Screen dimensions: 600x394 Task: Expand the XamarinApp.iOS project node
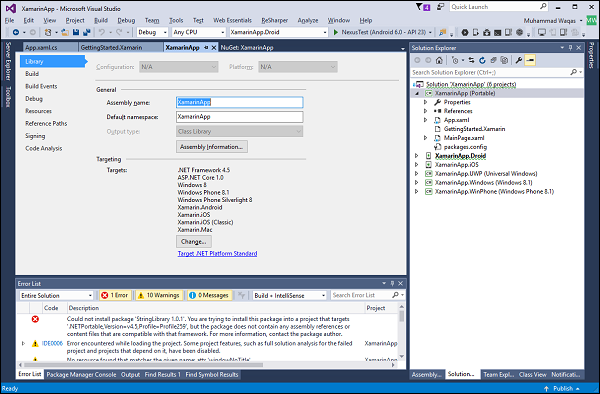pyautogui.click(x=417, y=165)
